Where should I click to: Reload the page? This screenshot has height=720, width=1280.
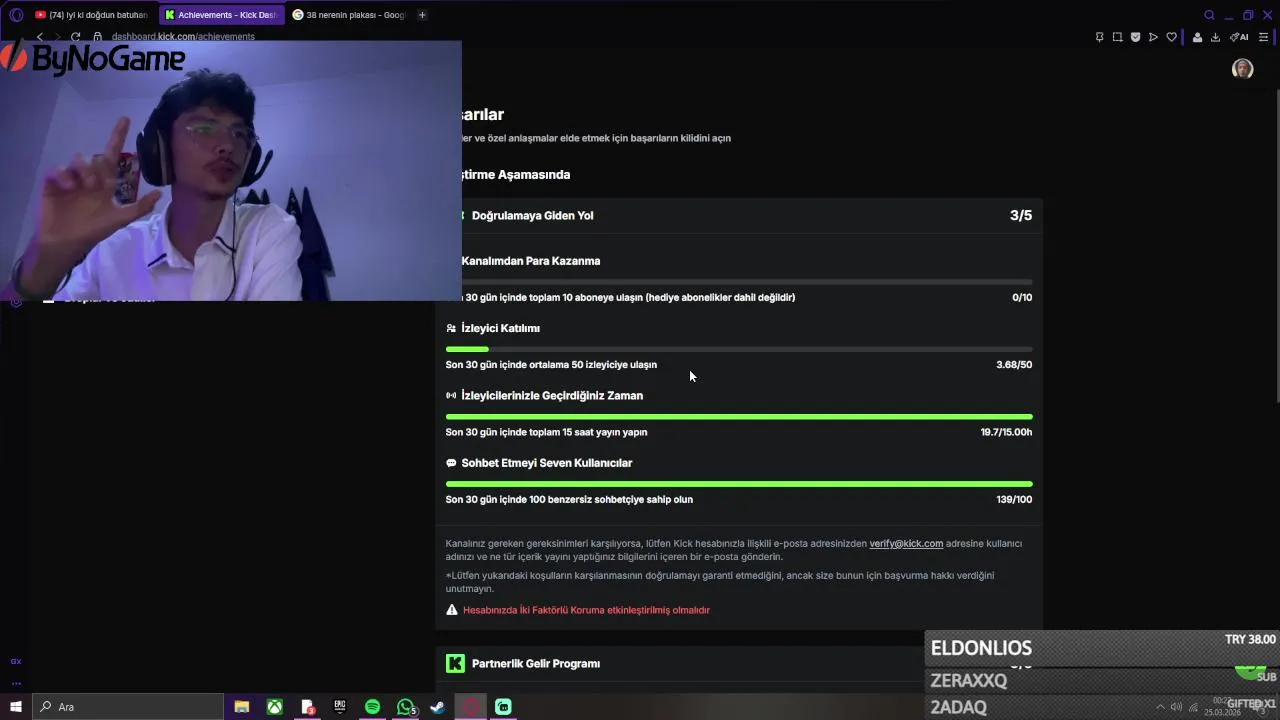click(75, 37)
